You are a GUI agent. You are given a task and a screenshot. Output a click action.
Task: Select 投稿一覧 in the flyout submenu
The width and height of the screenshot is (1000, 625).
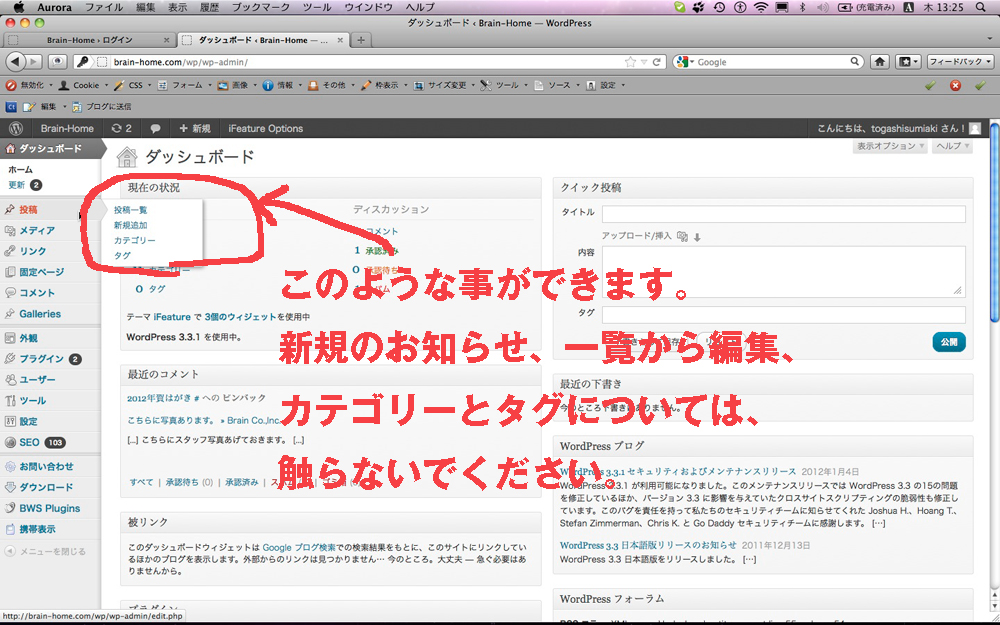click(x=131, y=210)
